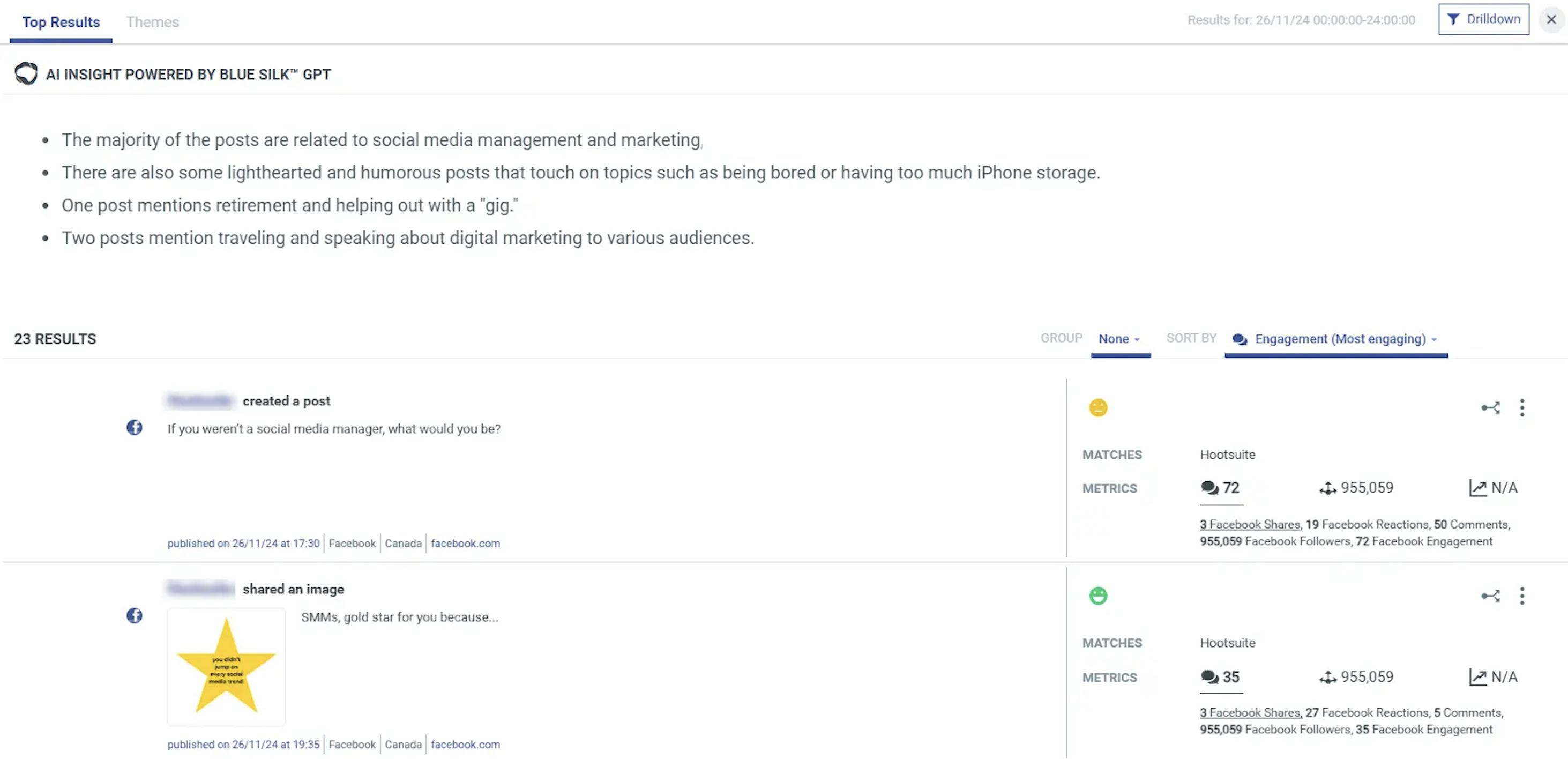
Task: Click Facebook icon beside shared image post
Action: point(134,615)
